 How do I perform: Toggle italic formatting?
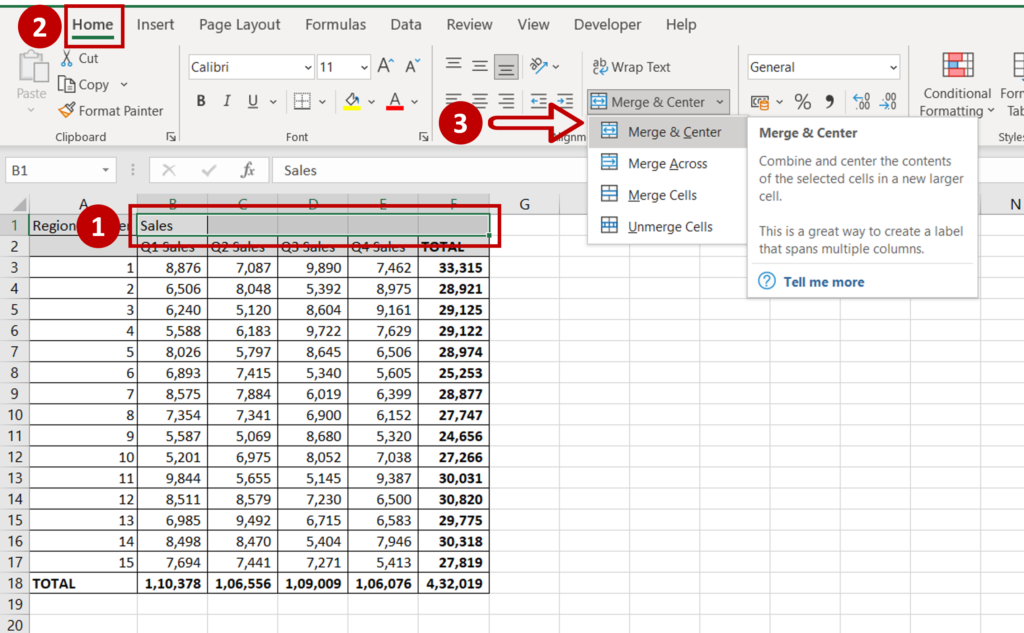pyautogui.click(x=227, y=100)
